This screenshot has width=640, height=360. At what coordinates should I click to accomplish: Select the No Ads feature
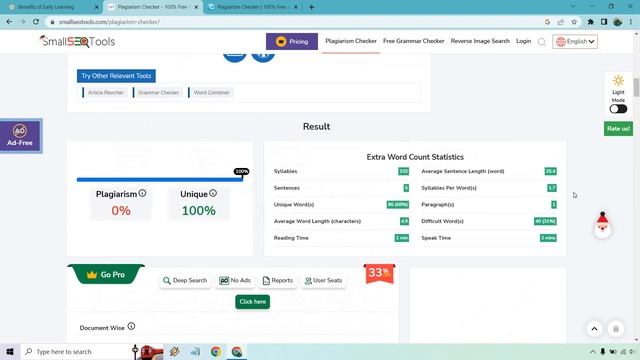(x=235, y=281)
